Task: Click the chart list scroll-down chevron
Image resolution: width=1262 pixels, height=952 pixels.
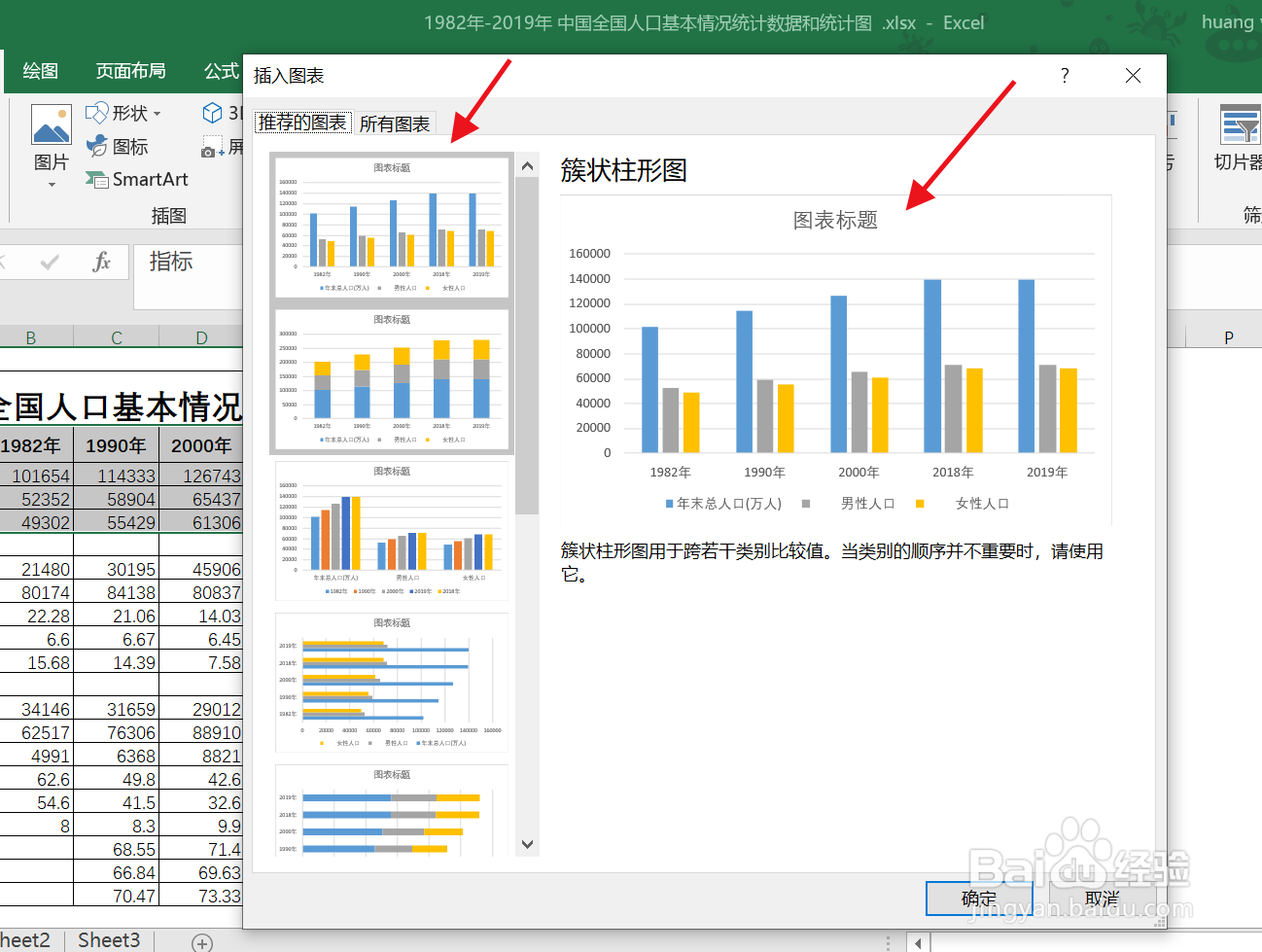Action: point(527,844)
